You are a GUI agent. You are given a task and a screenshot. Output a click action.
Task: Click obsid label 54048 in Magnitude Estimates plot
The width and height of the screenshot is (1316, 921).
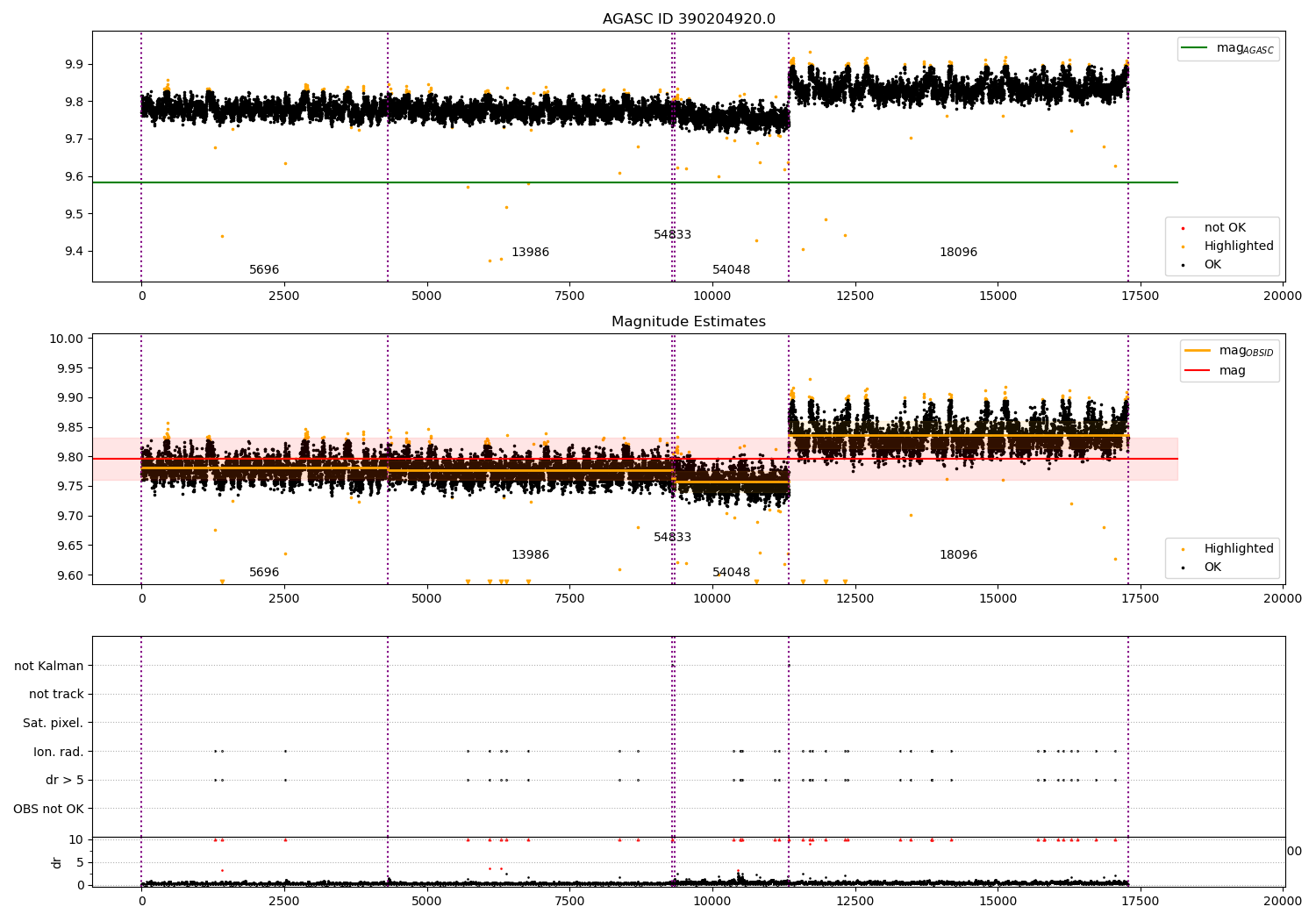coord(731,573)
